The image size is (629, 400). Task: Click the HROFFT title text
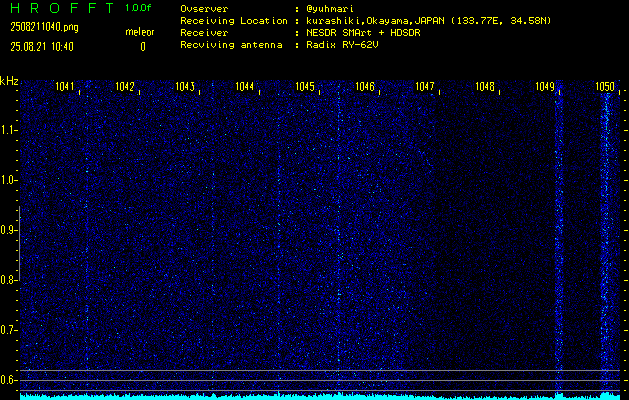click(x=62, y=8)
